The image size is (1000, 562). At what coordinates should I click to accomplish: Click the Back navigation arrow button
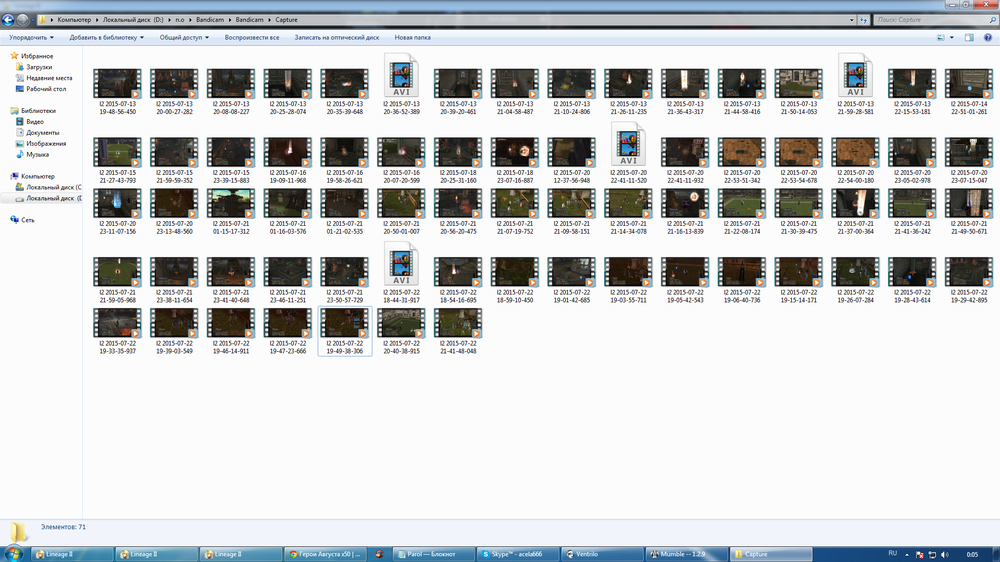click(8, 19)
